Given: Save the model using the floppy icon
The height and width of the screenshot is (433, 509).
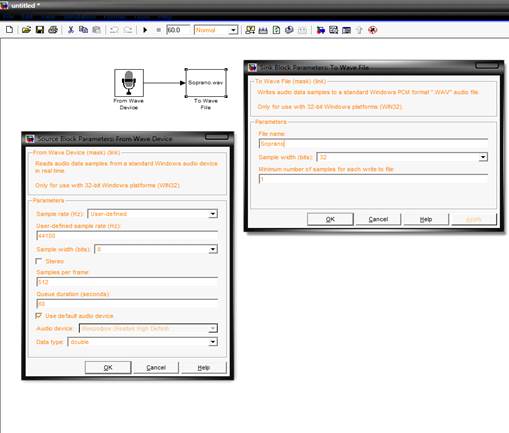Looking at the screenshot, I should tap(40, 30).
